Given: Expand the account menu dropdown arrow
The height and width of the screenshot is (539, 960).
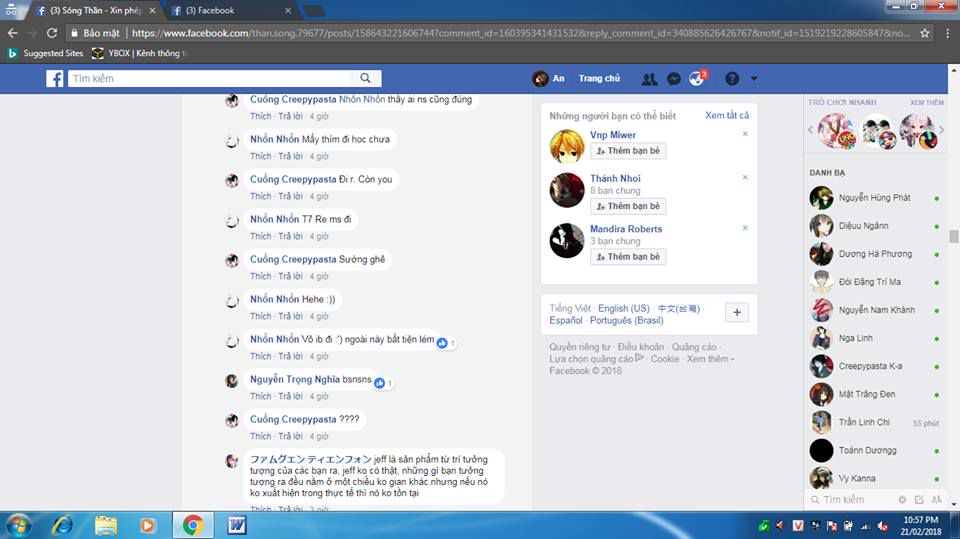Looking at the screenshot, I should click(754, 79).
